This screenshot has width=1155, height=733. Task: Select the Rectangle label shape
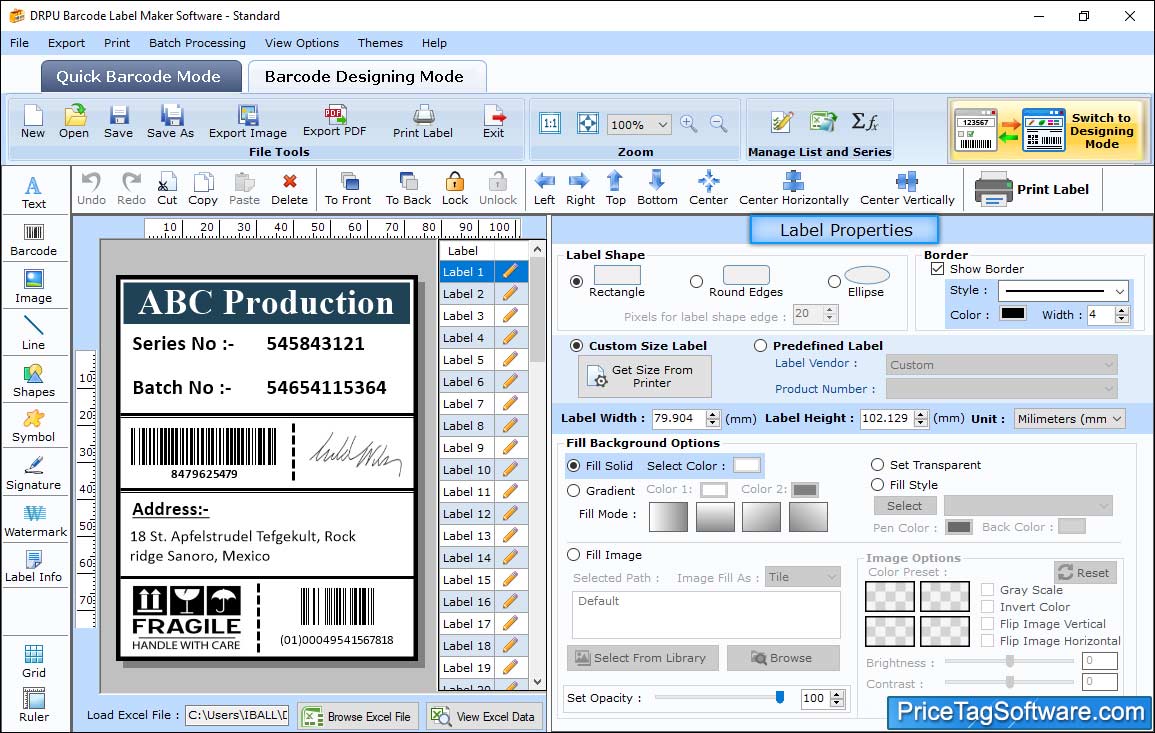(577, 281)
